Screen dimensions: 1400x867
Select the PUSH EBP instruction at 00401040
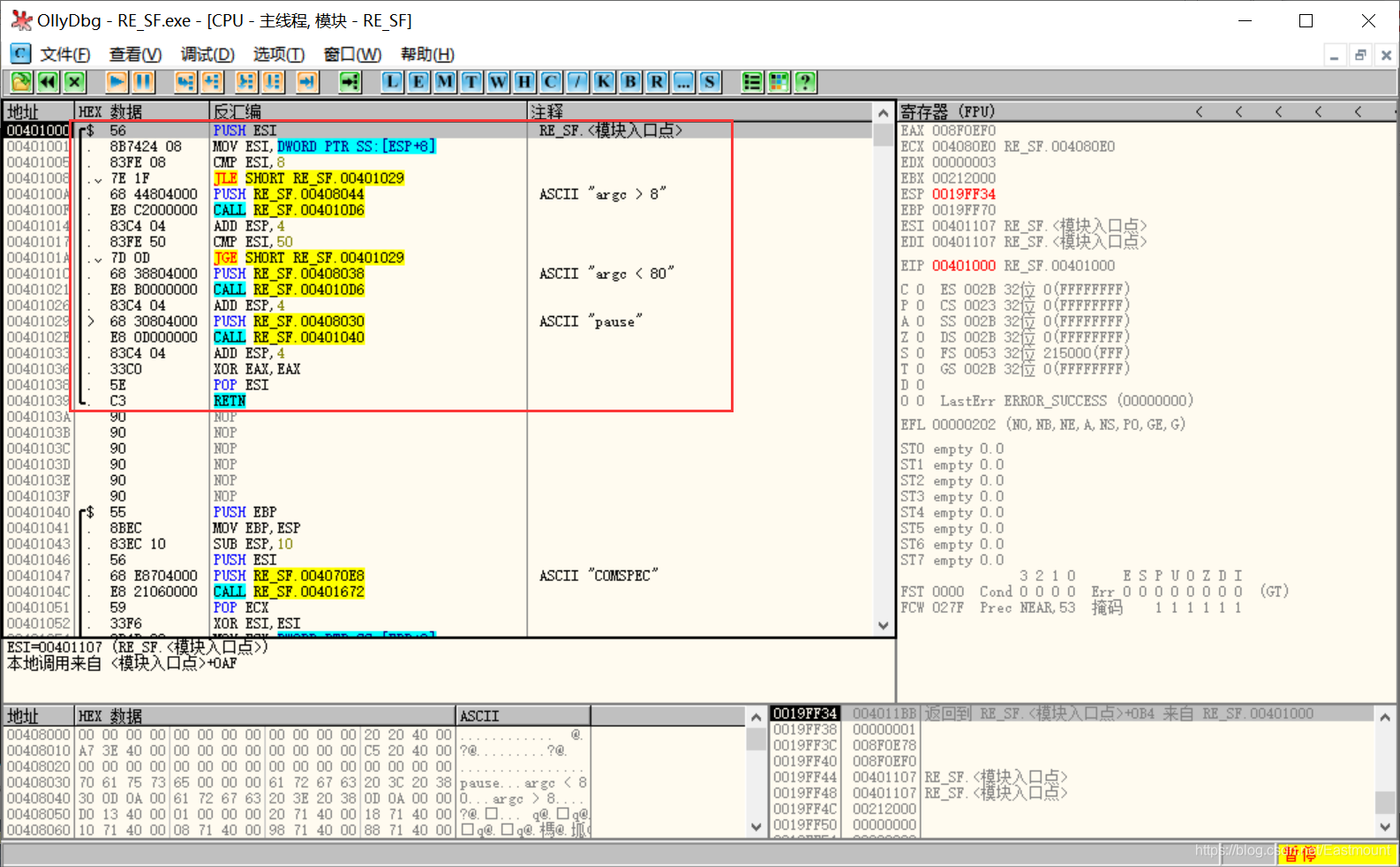point(245,512)
